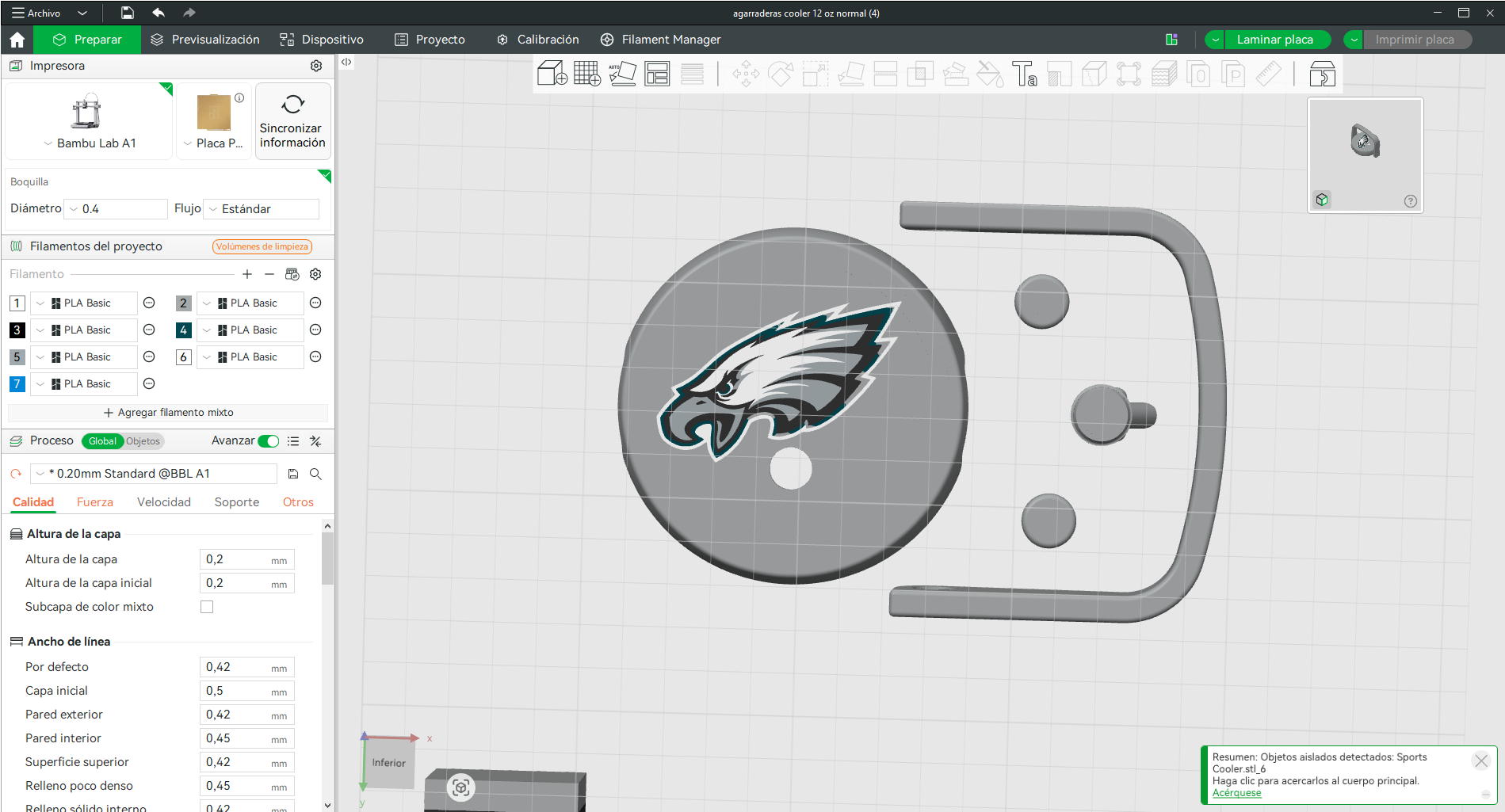Switch to the Proyecto tab
This screenshot has width=1505, height=812.
pos(430,40)
